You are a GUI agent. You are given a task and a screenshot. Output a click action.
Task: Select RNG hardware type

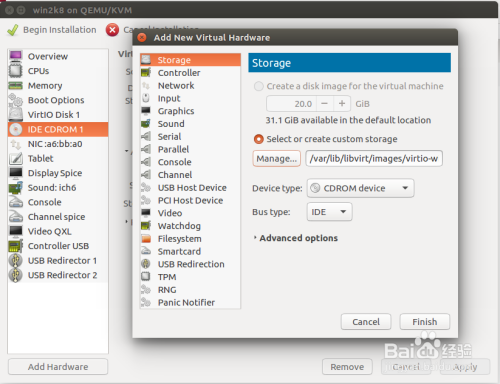tap(190, 290)
